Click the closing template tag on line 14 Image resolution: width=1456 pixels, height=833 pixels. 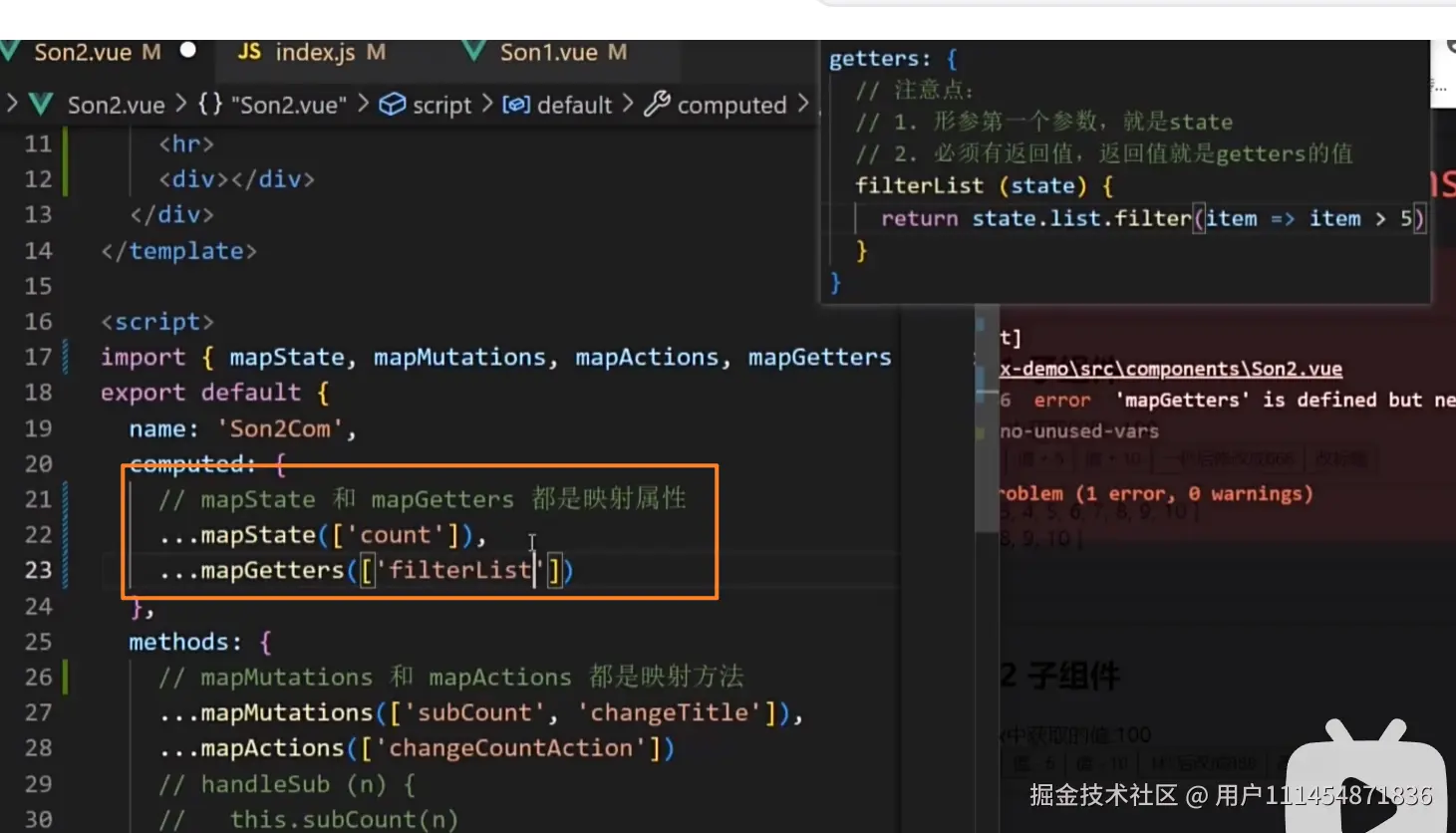(179, 251)
